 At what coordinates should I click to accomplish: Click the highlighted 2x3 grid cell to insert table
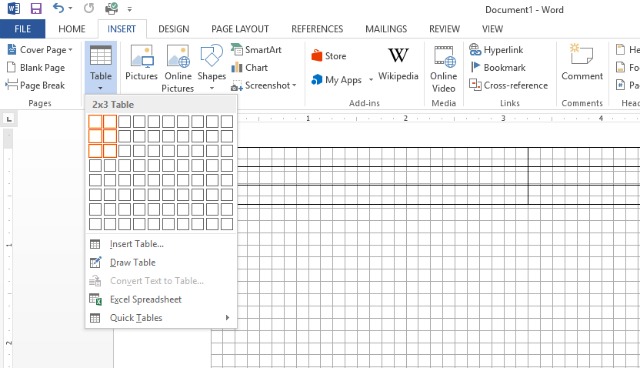tap(110, 151)
